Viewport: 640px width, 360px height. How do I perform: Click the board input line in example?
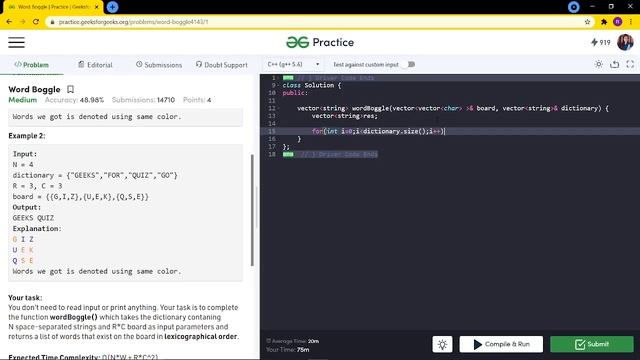click(81, 197)
